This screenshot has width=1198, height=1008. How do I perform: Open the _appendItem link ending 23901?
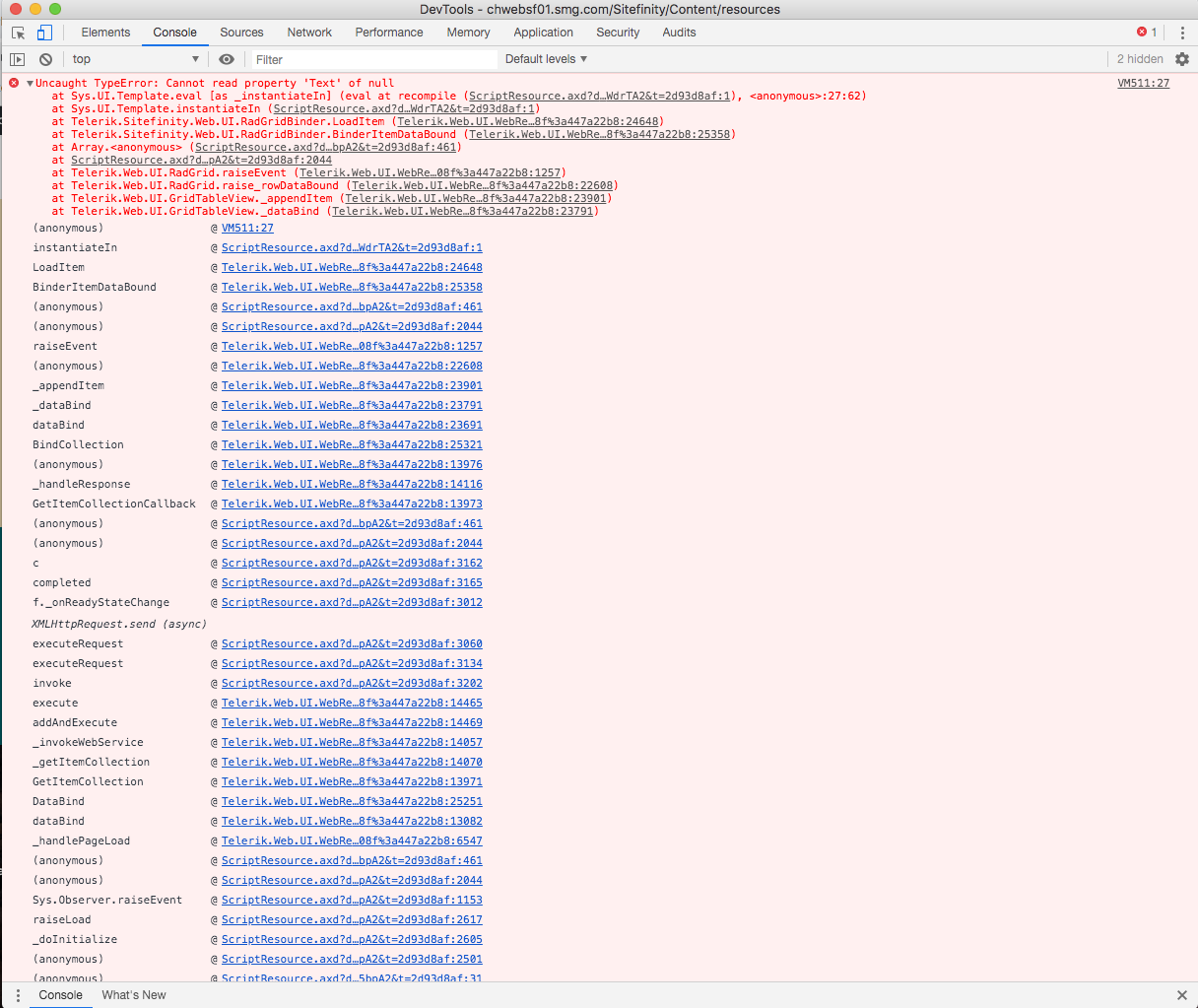pos(352,386)
